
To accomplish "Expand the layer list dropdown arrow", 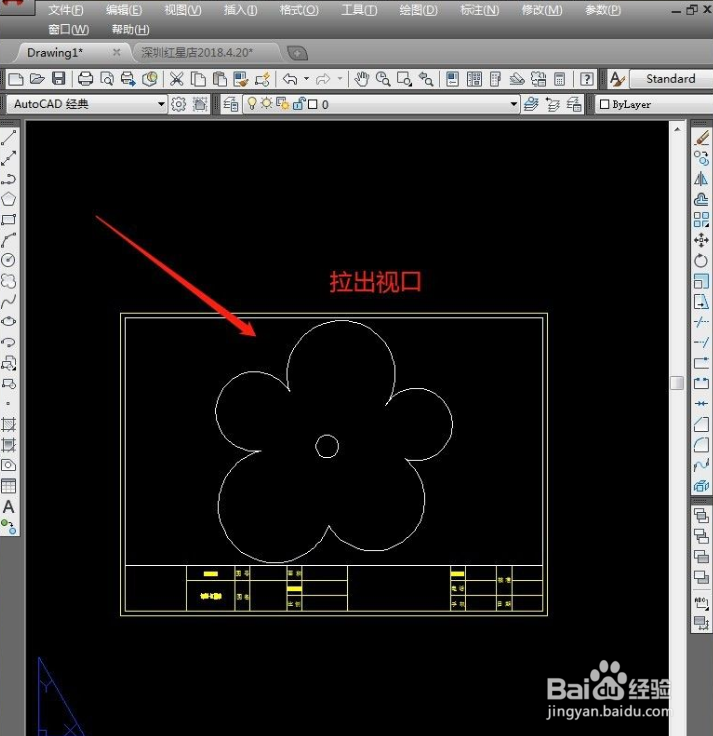I will click(x=514, y=104).
